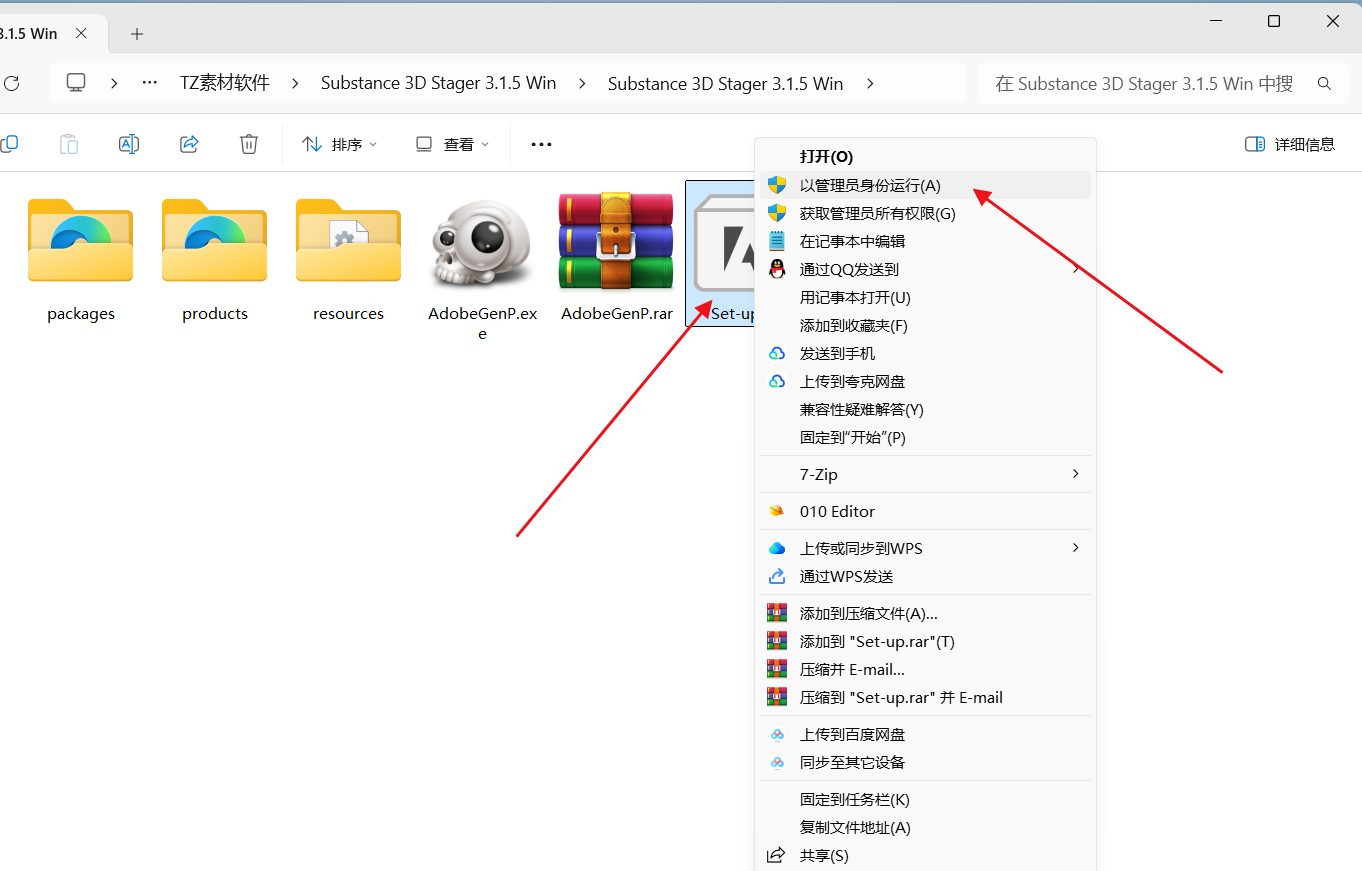1362x871 pixels.
Task: Open 上传或同步到WPS submenu
Action: click(x=925, y=548)
